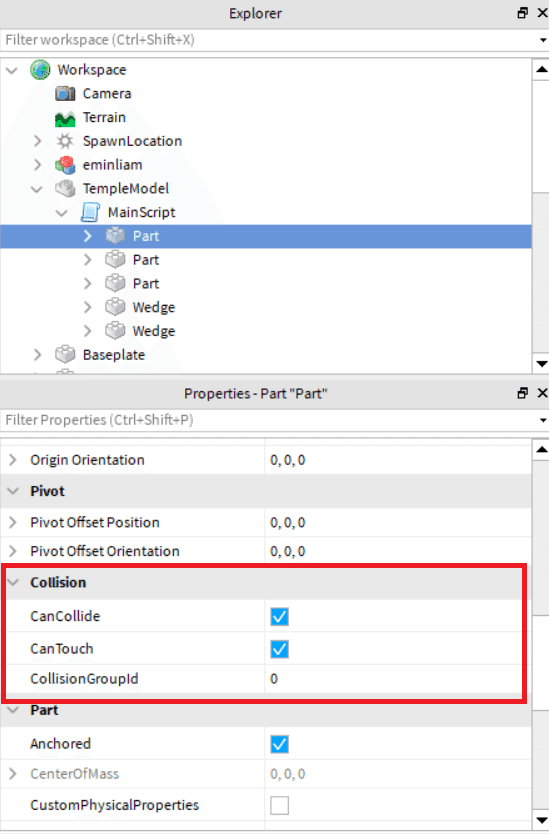Screen dimensions: 549x834
Task: Click Properties scrollbar up arrow
Action: coord(541,450)
